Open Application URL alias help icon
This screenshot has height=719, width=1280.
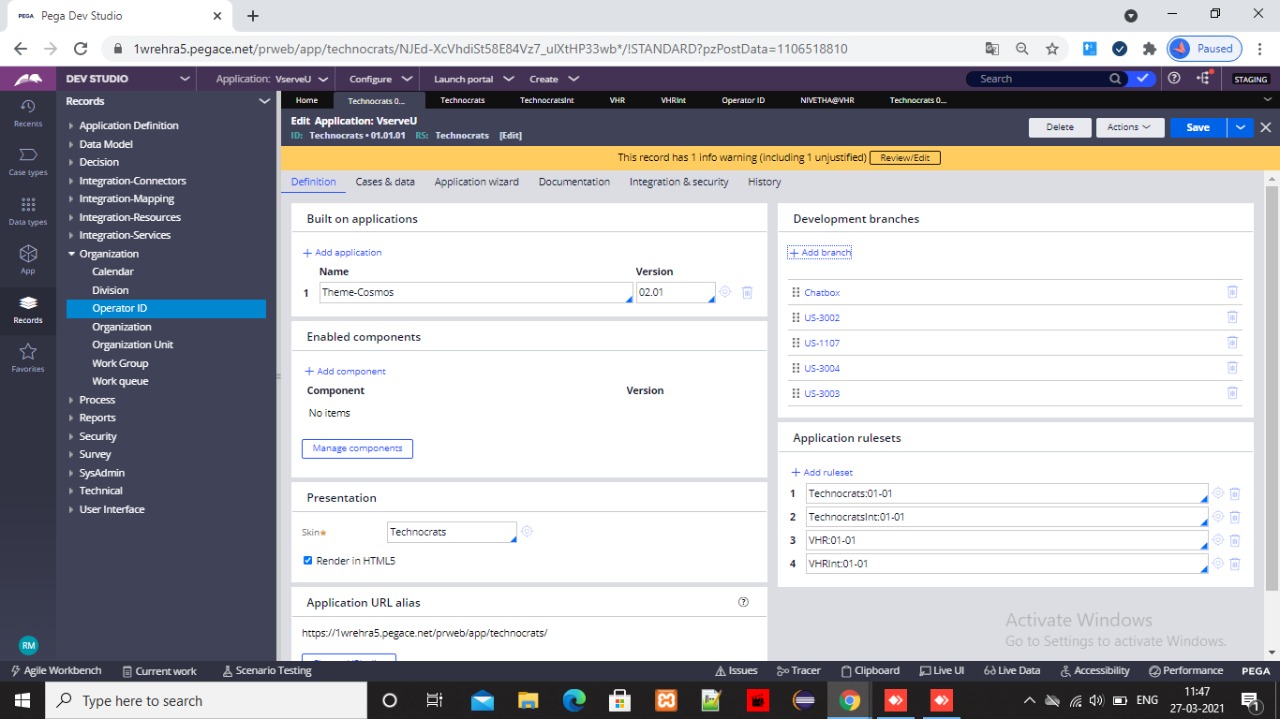[743, 602]
